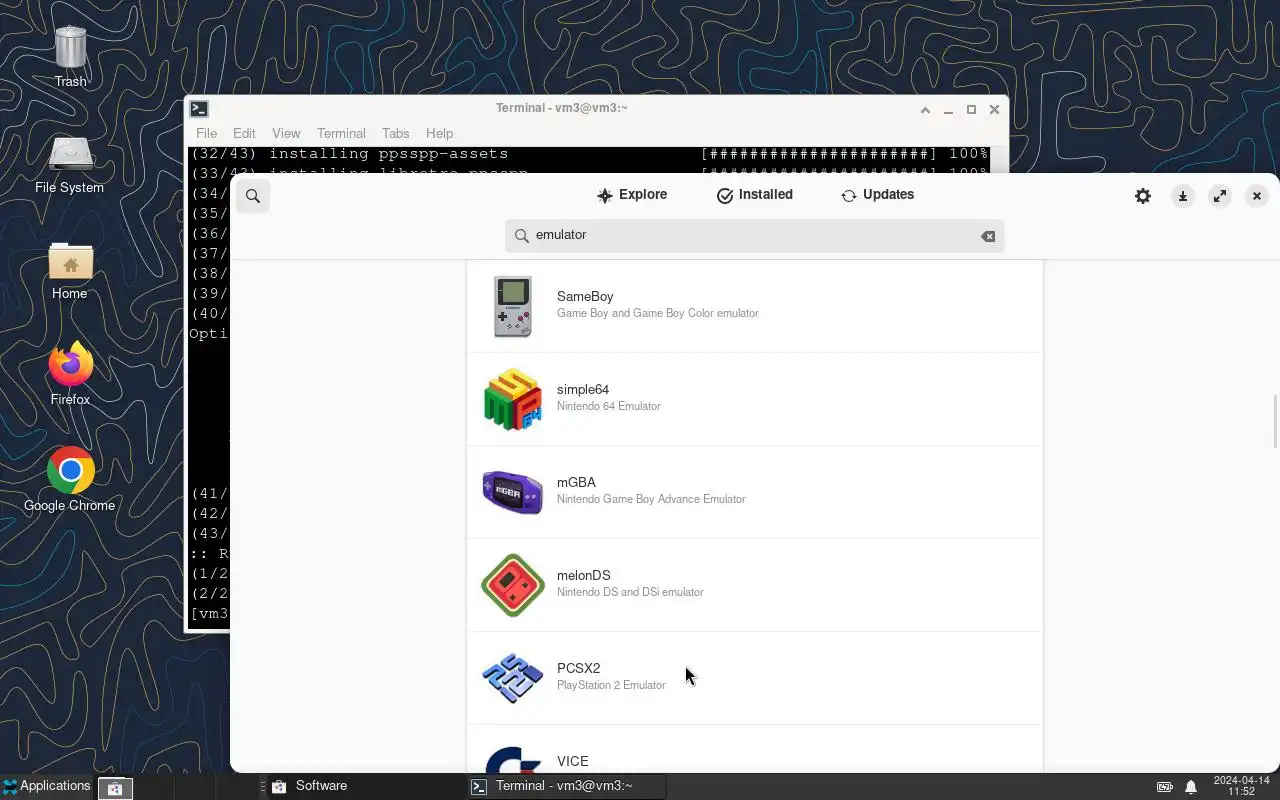This screenshot has height=800, width=1280.
Task: Click 'Game Boy and Game Boy Color emulator' description
Action: (x=658, y=313)
